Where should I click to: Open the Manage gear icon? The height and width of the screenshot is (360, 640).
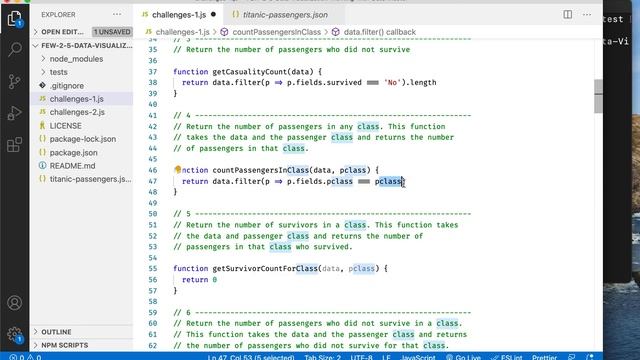pos(14,335)
